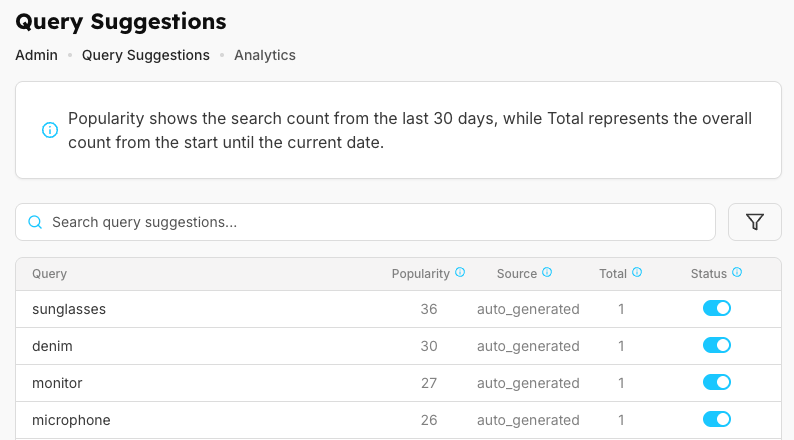Switch off the monitor status toggle
Image resolution: width=794 pixels, height=440 pixels.
click(717, 383)
